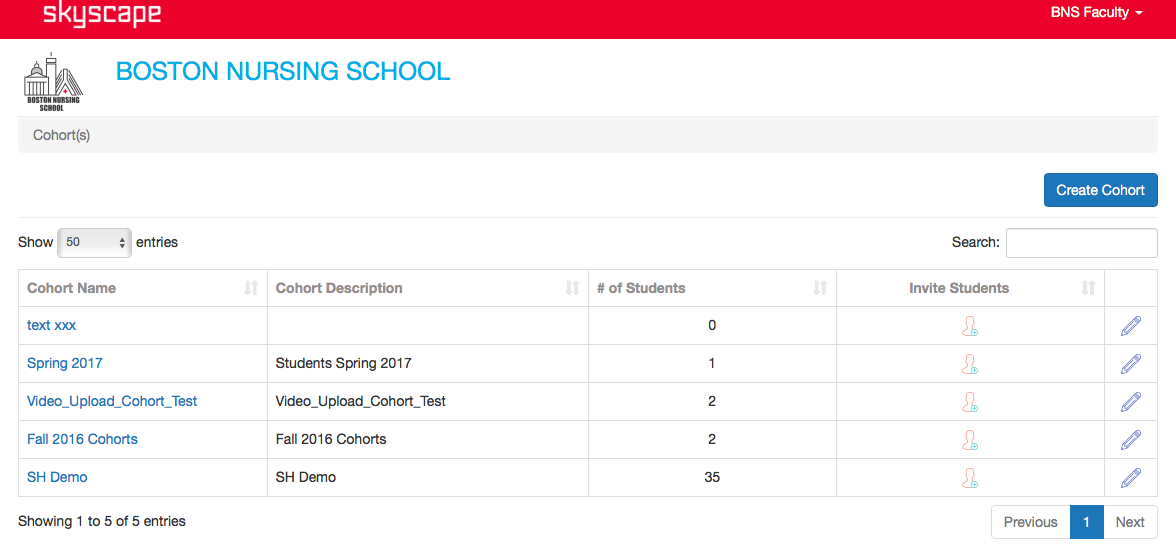Invite students to Video_Upload_Cohort_Test cohort
1176x553 pixels.
(x=970, y=401)
